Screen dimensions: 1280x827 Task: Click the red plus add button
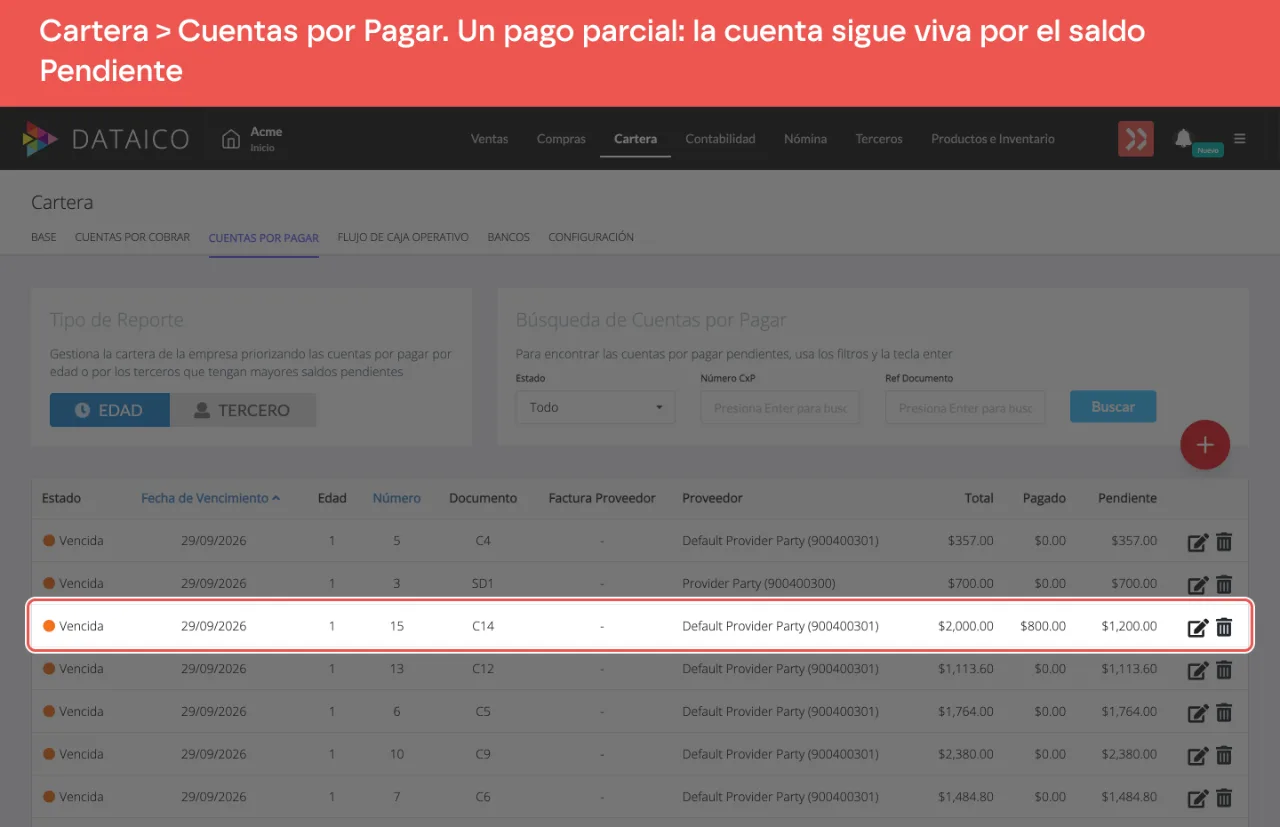point(1205,445)
